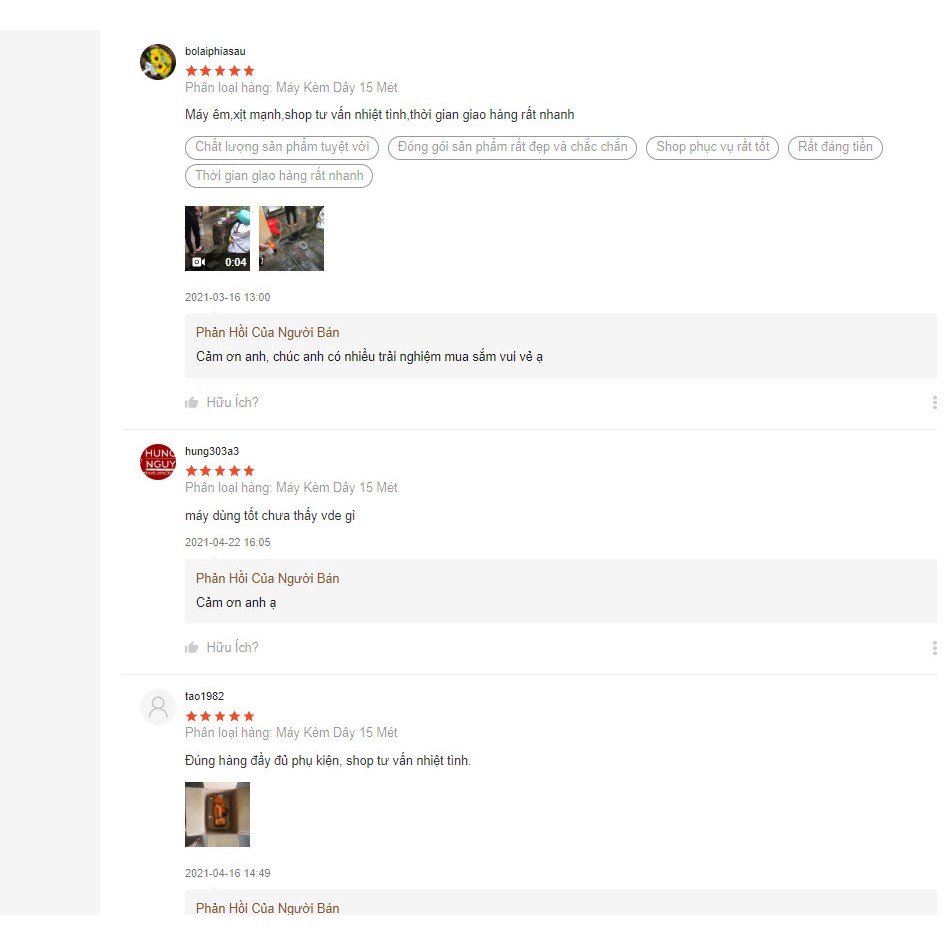This screenshot has width=946, height=946.
Task: Click thumbs-up icon under bolaiphiasau's review
Action: pyautogui.click(x=192, y=403)
